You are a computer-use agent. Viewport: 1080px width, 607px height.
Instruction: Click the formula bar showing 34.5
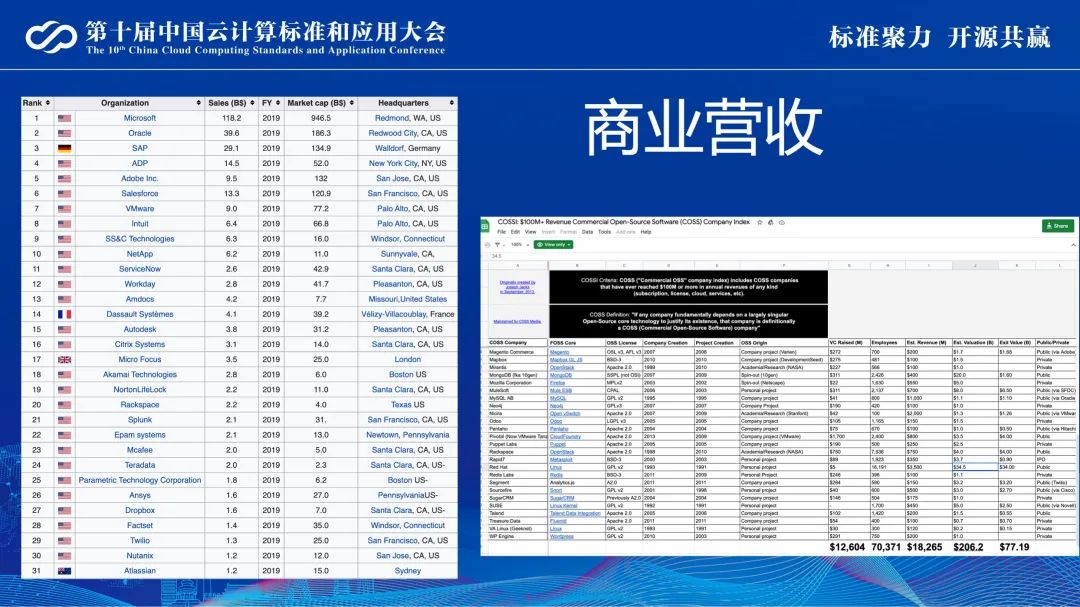(778, 256)
